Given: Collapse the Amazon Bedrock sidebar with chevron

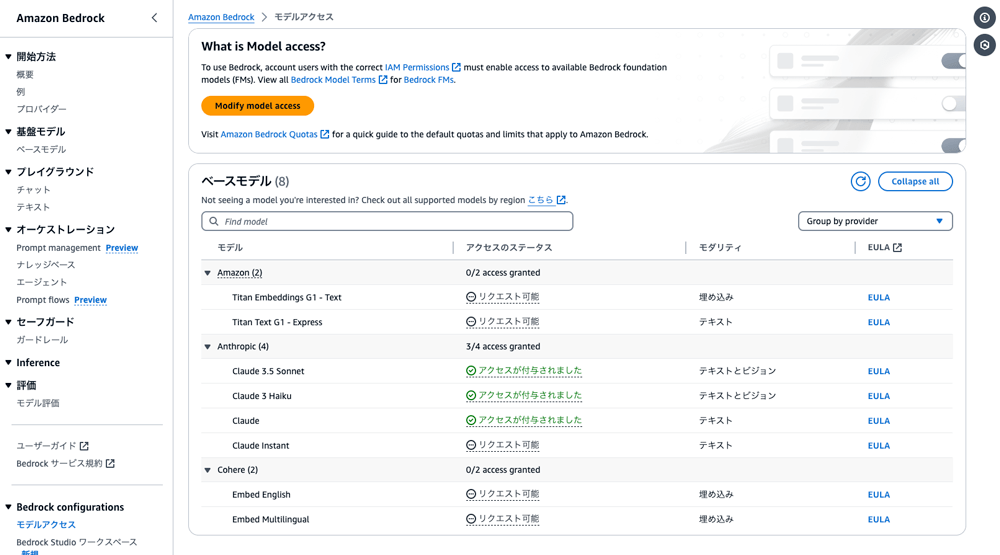Looking at the screenshot, I should [x=154, y=18].
